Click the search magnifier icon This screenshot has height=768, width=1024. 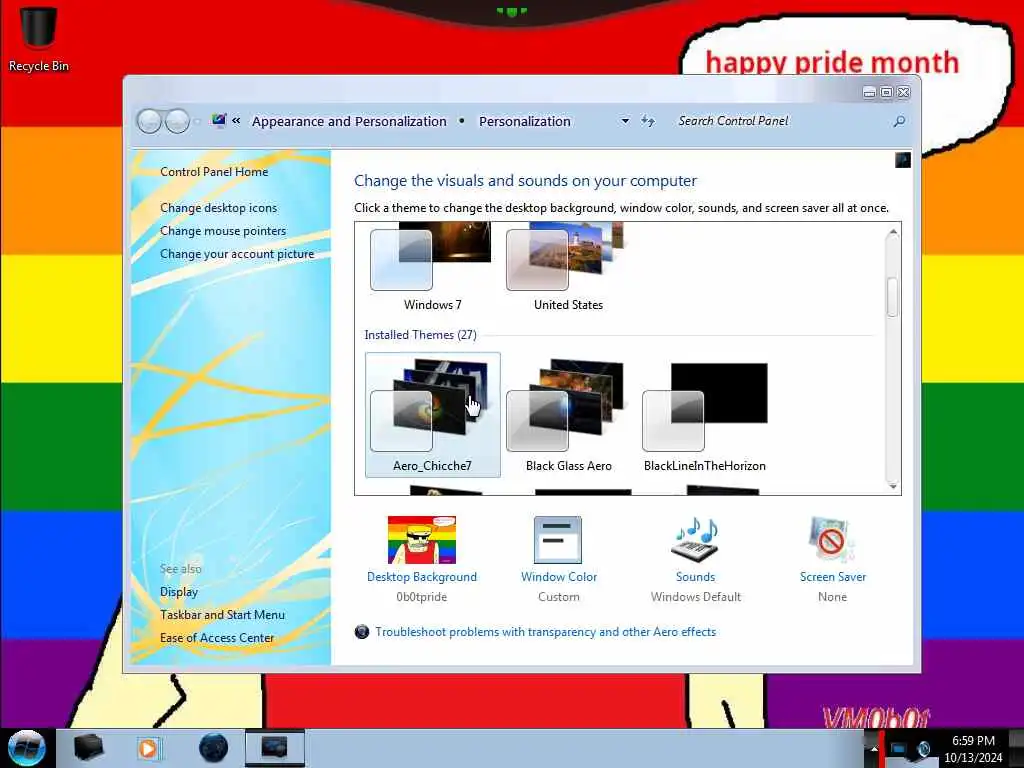(899, 121)
